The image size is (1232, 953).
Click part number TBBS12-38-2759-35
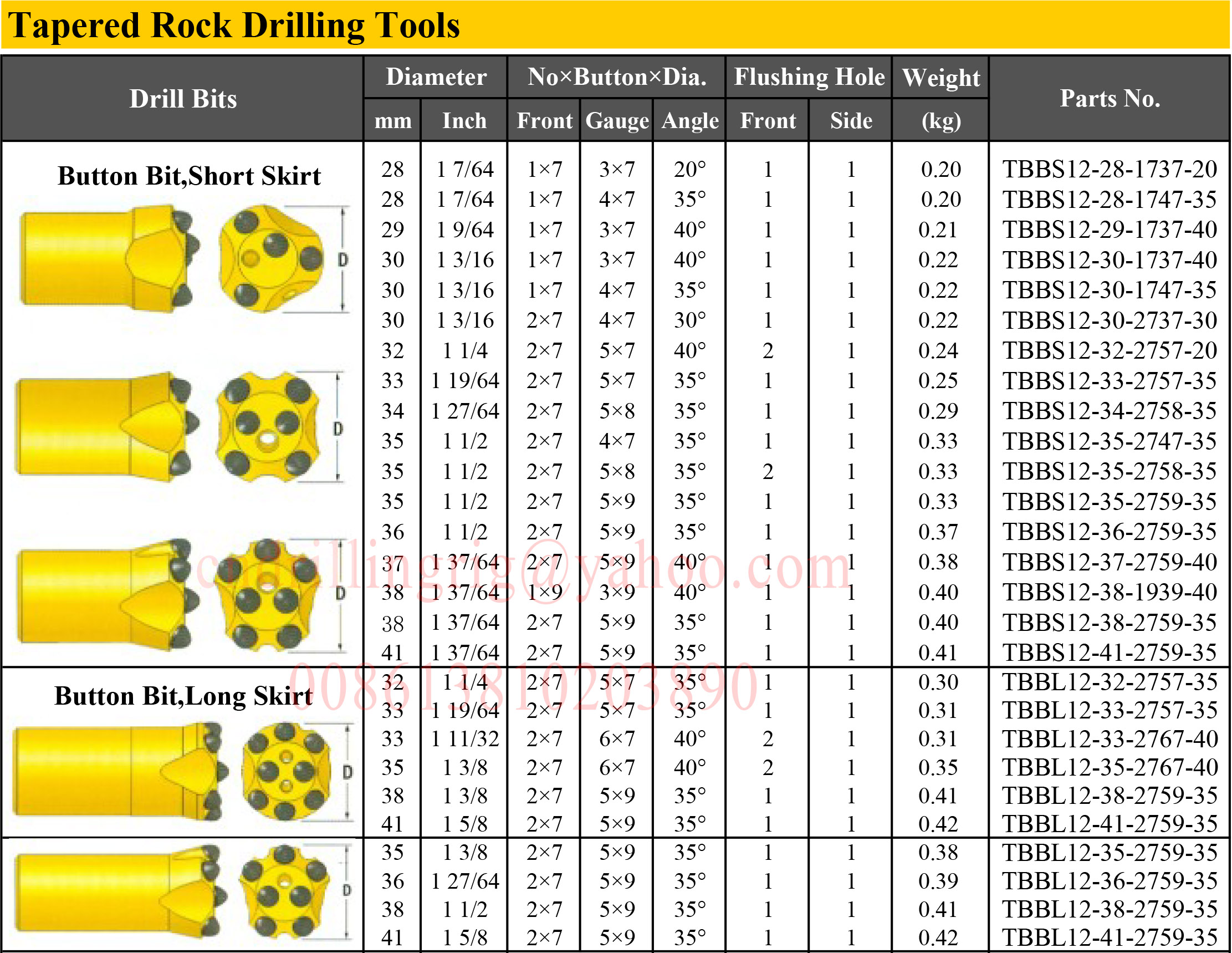coord(1109,623)
